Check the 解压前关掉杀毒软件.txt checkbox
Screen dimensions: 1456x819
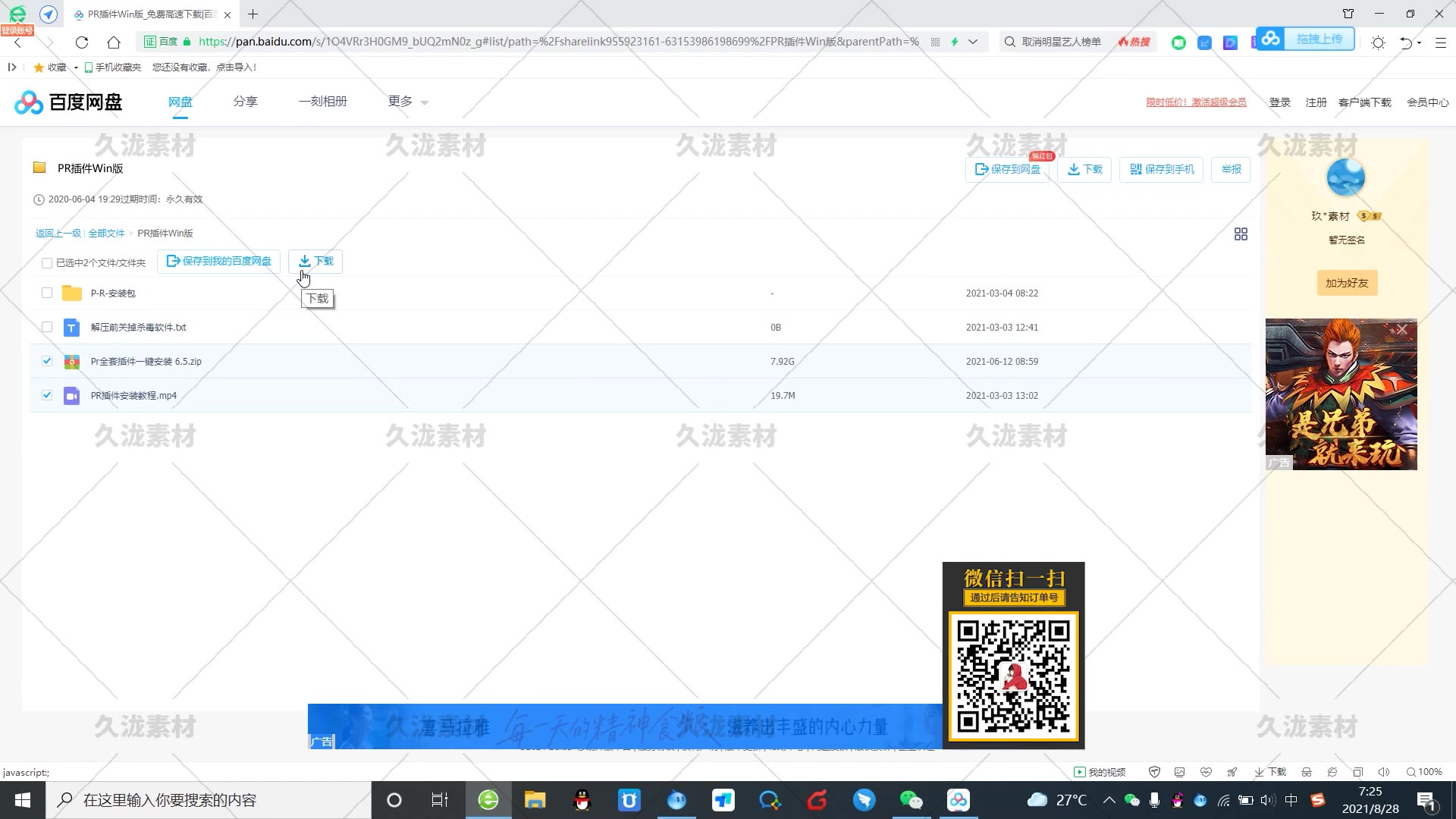47,327
